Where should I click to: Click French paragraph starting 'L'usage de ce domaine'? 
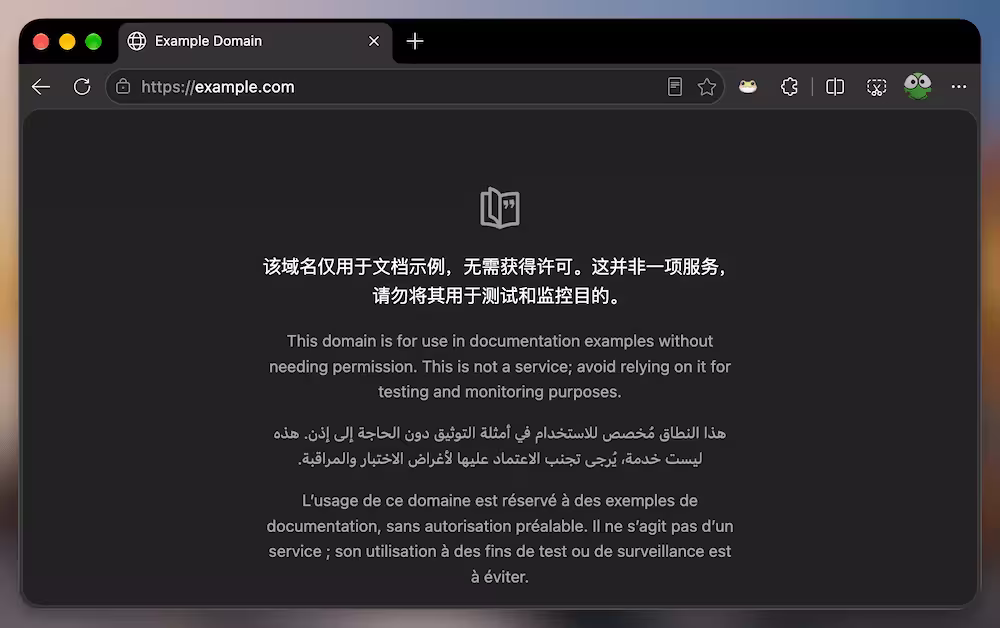499,539
